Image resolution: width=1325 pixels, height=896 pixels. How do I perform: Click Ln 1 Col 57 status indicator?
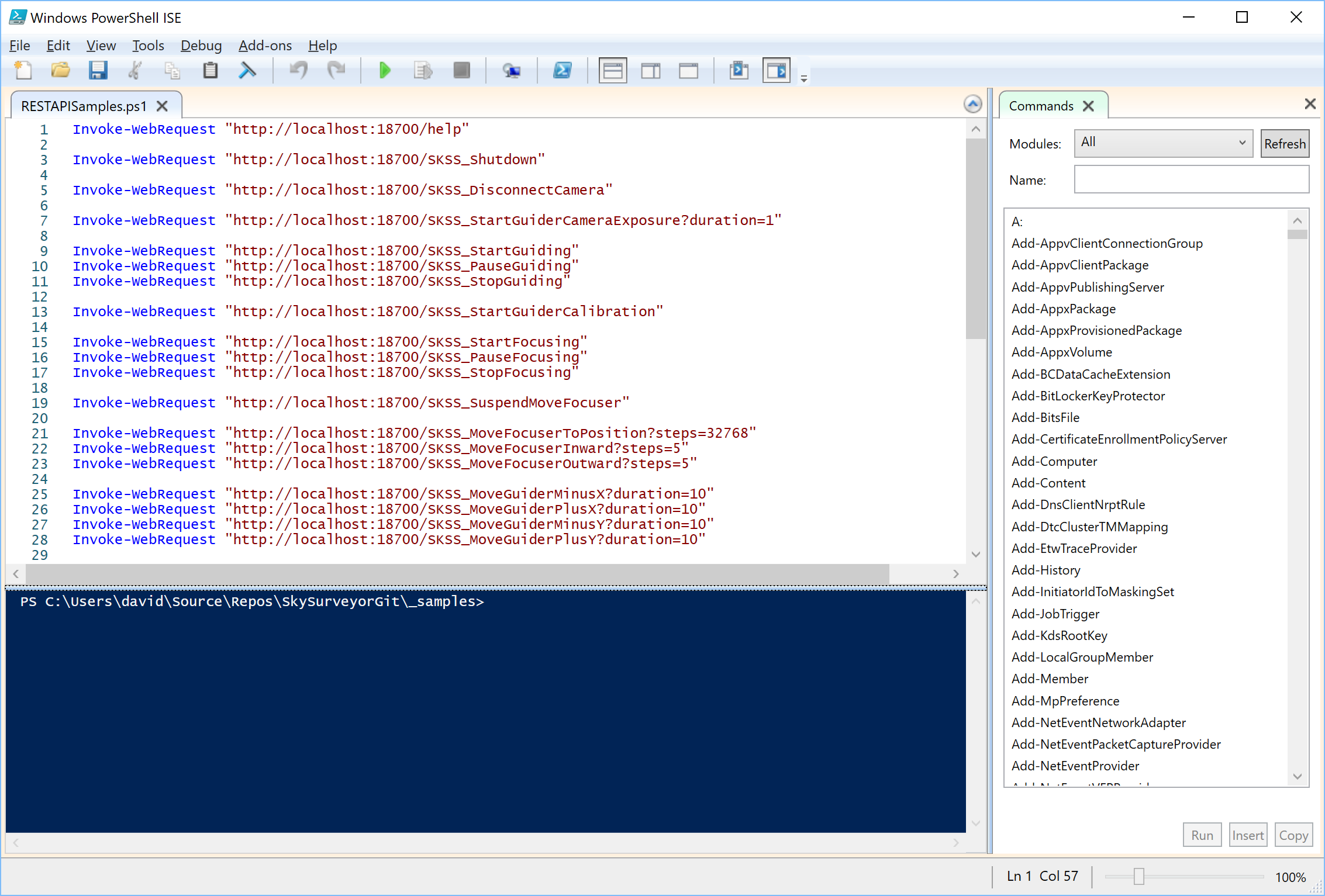[1043, 876]
